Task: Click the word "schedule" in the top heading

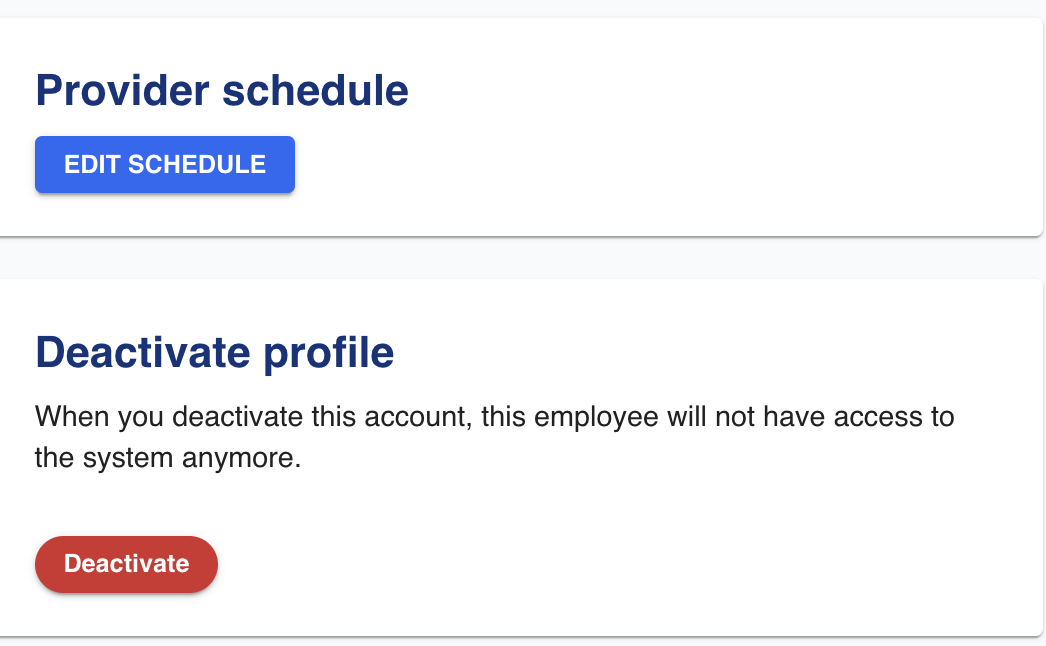Action: click(315, 91)
